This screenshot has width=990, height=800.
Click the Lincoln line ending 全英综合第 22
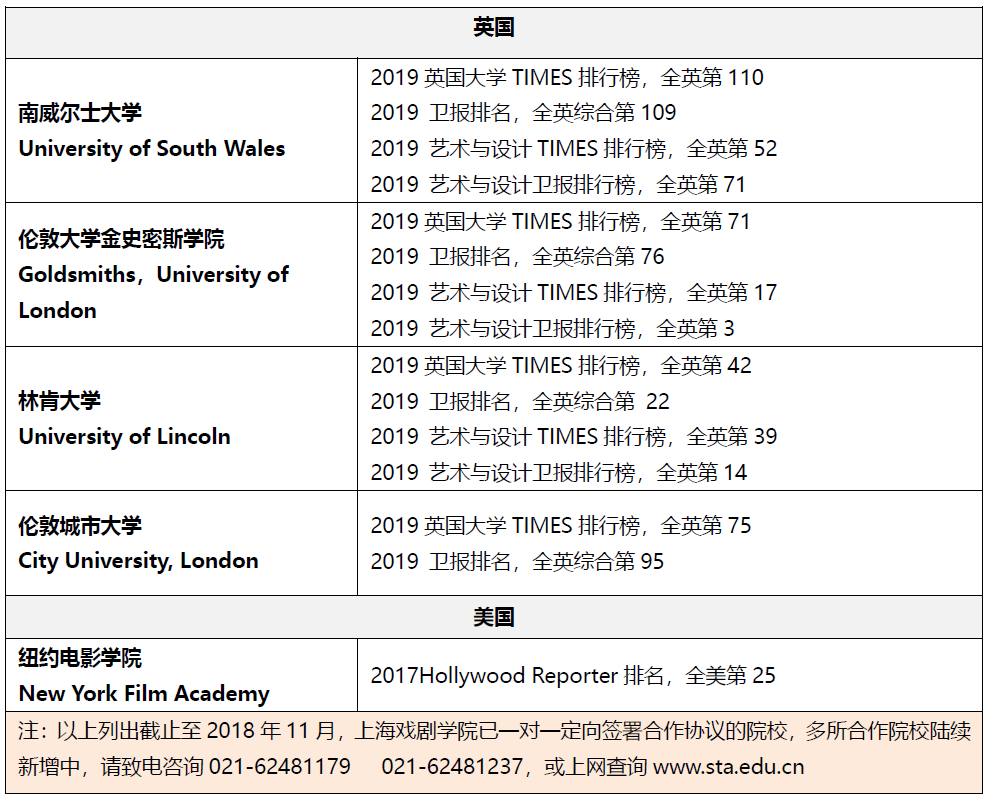(x=520, y=401)
